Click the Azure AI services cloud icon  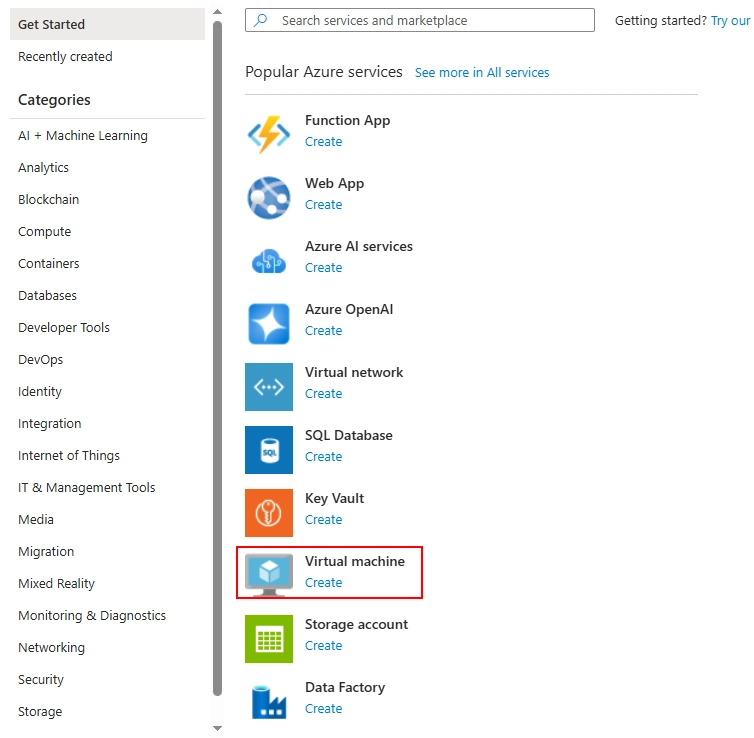coord(269,261)
